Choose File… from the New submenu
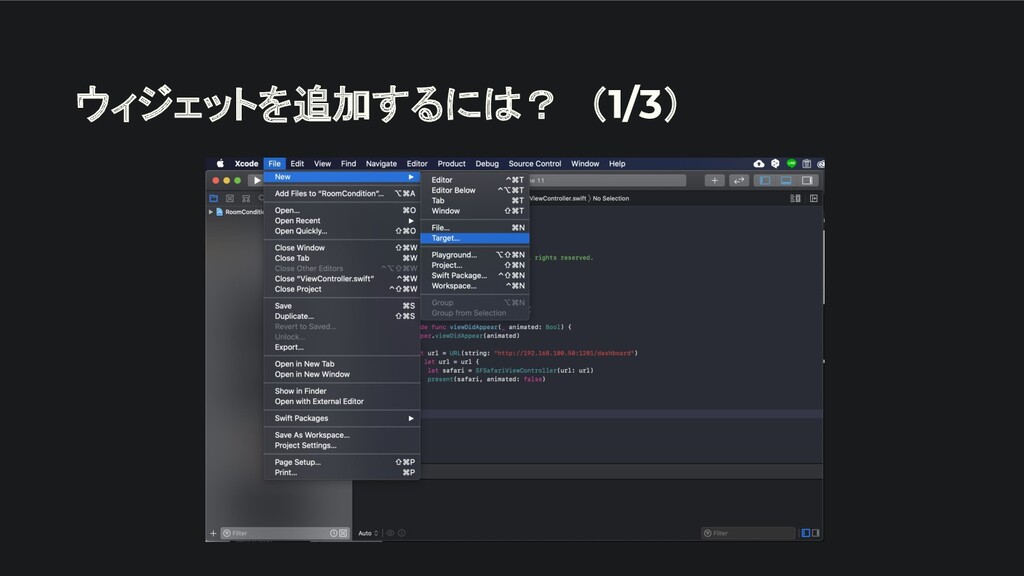The width and height of the screenshot is (1024, 576). click(475, 228)
